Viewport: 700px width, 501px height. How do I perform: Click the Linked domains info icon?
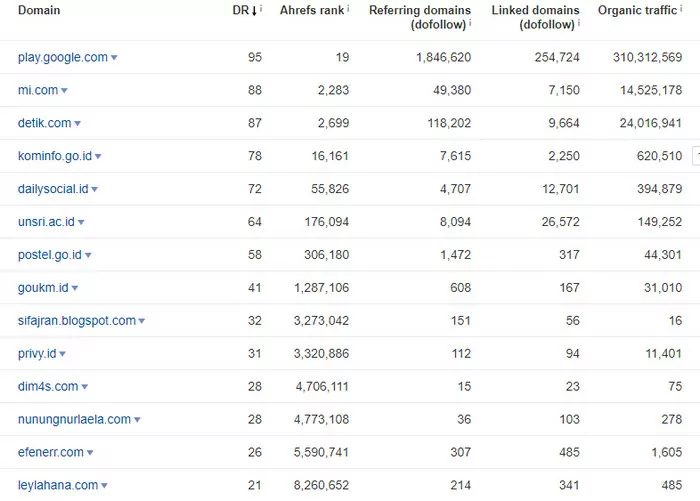pos(579,22)
